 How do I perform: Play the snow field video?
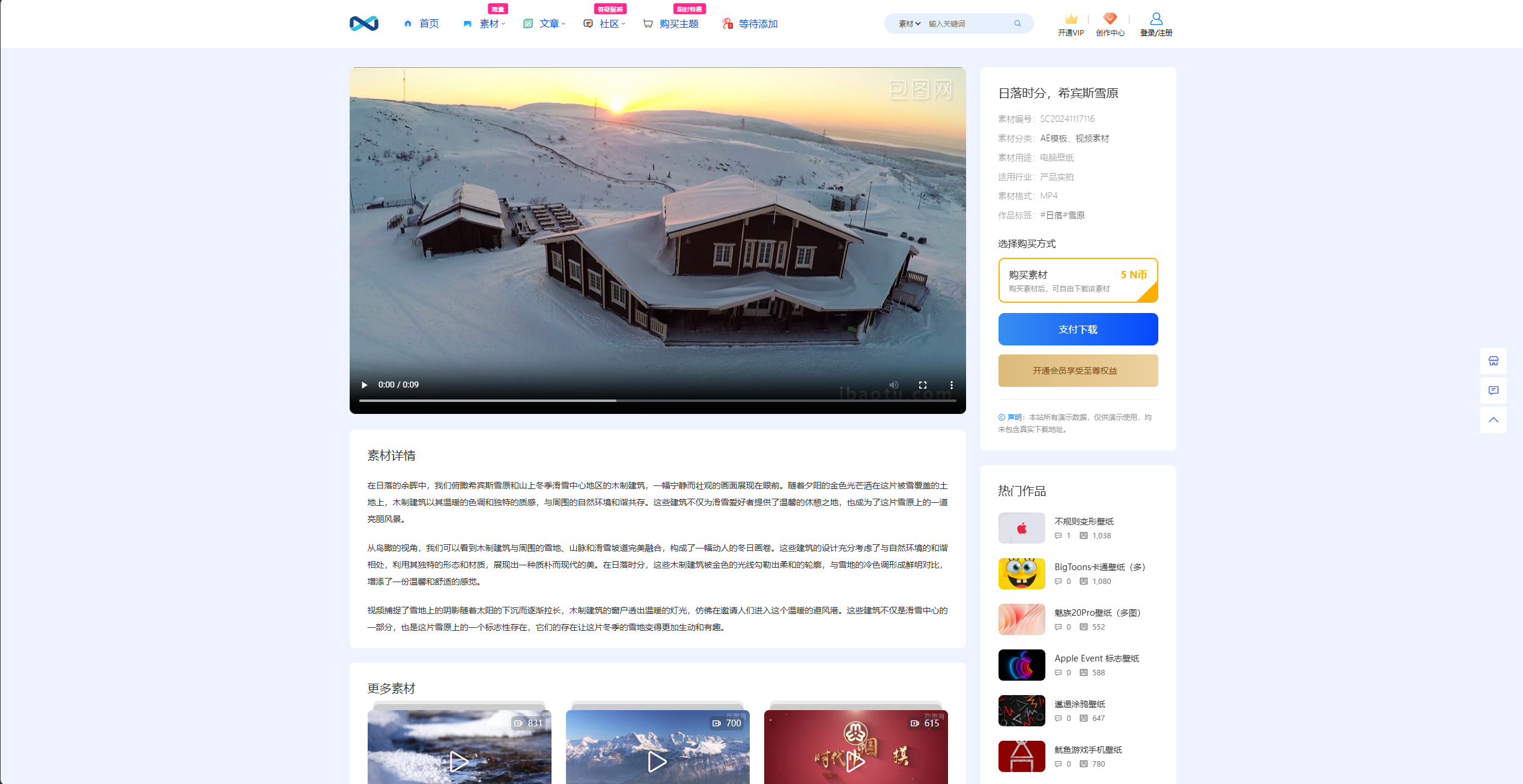pyautogui.click(x=364, y=385)
